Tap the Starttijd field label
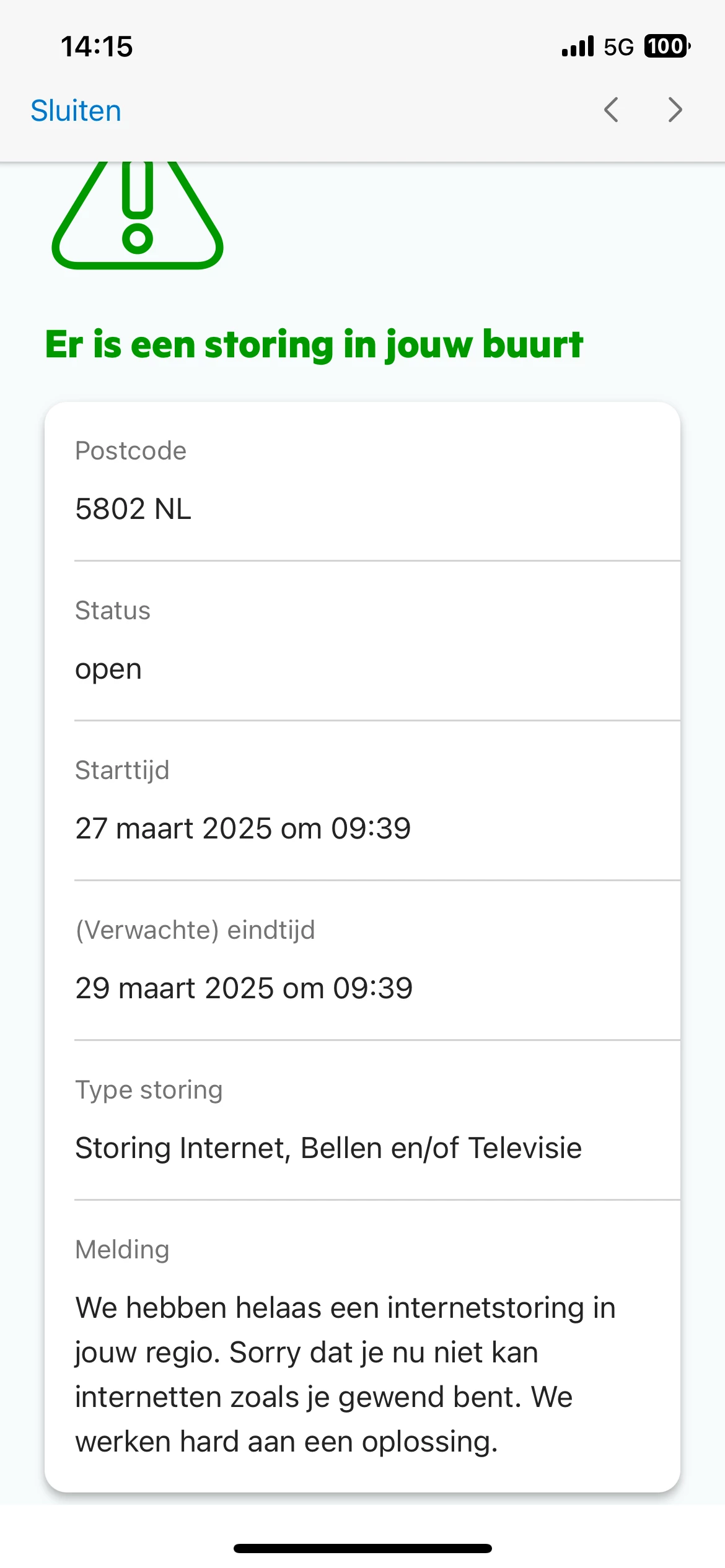 [122, 770]
